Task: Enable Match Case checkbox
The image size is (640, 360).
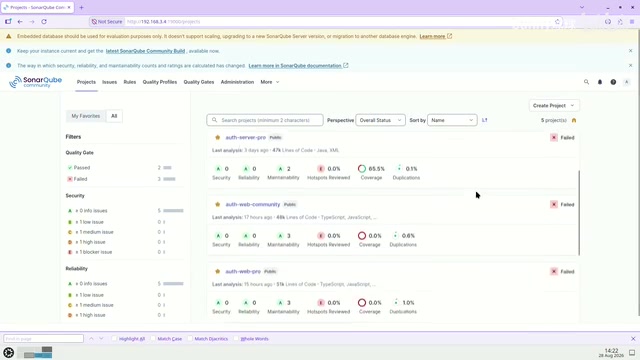Action: [153, 339]
